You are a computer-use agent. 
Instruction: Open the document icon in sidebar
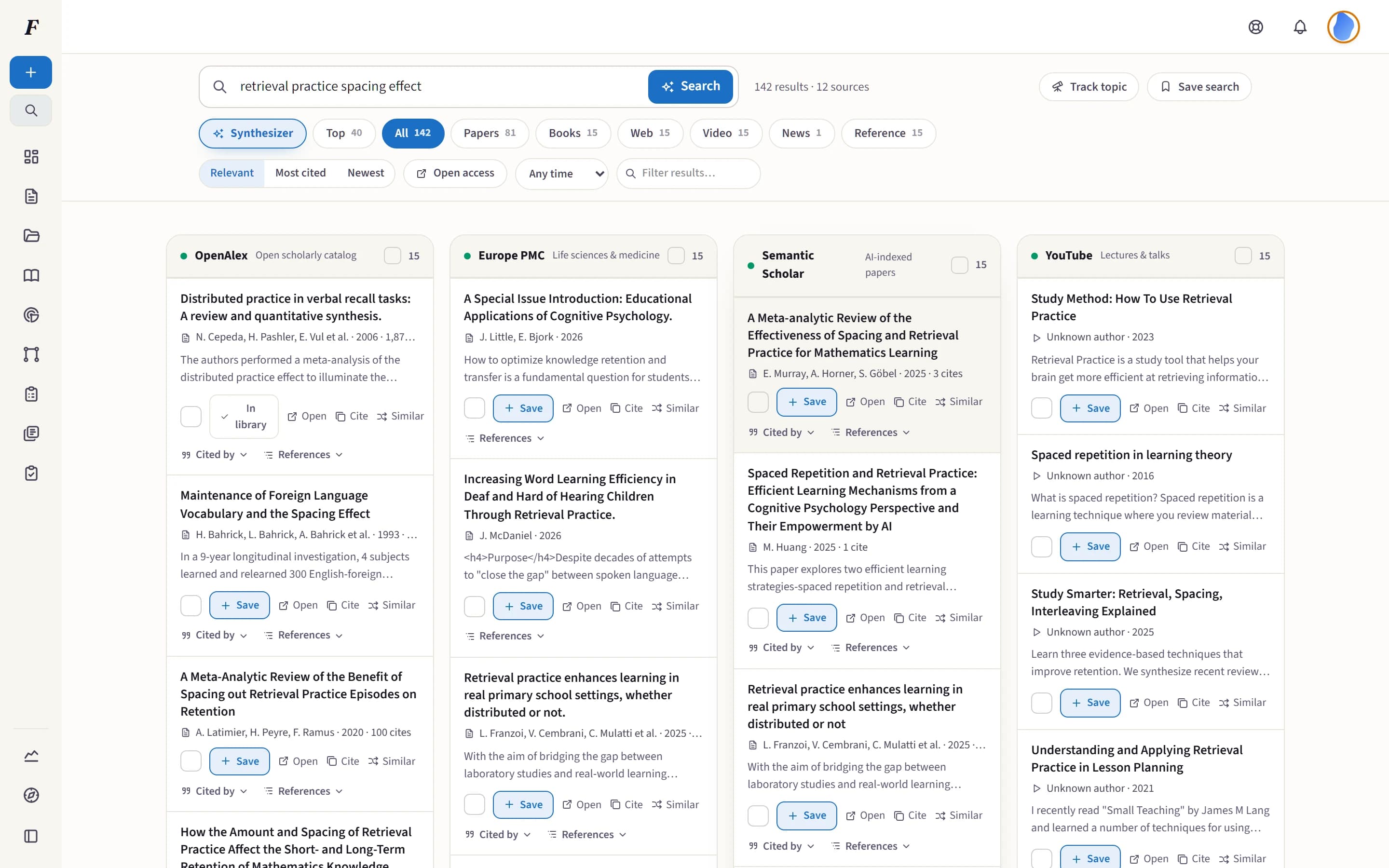click(x=31, y=196)
